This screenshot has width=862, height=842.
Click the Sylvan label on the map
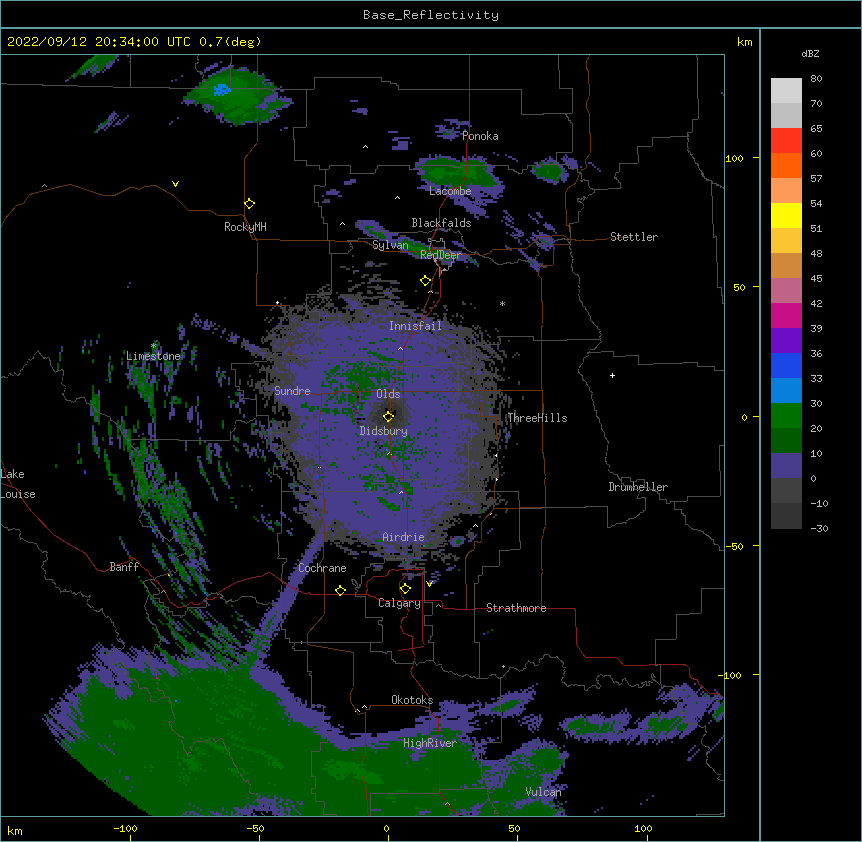pyautogui.click(x=390, y=245)
